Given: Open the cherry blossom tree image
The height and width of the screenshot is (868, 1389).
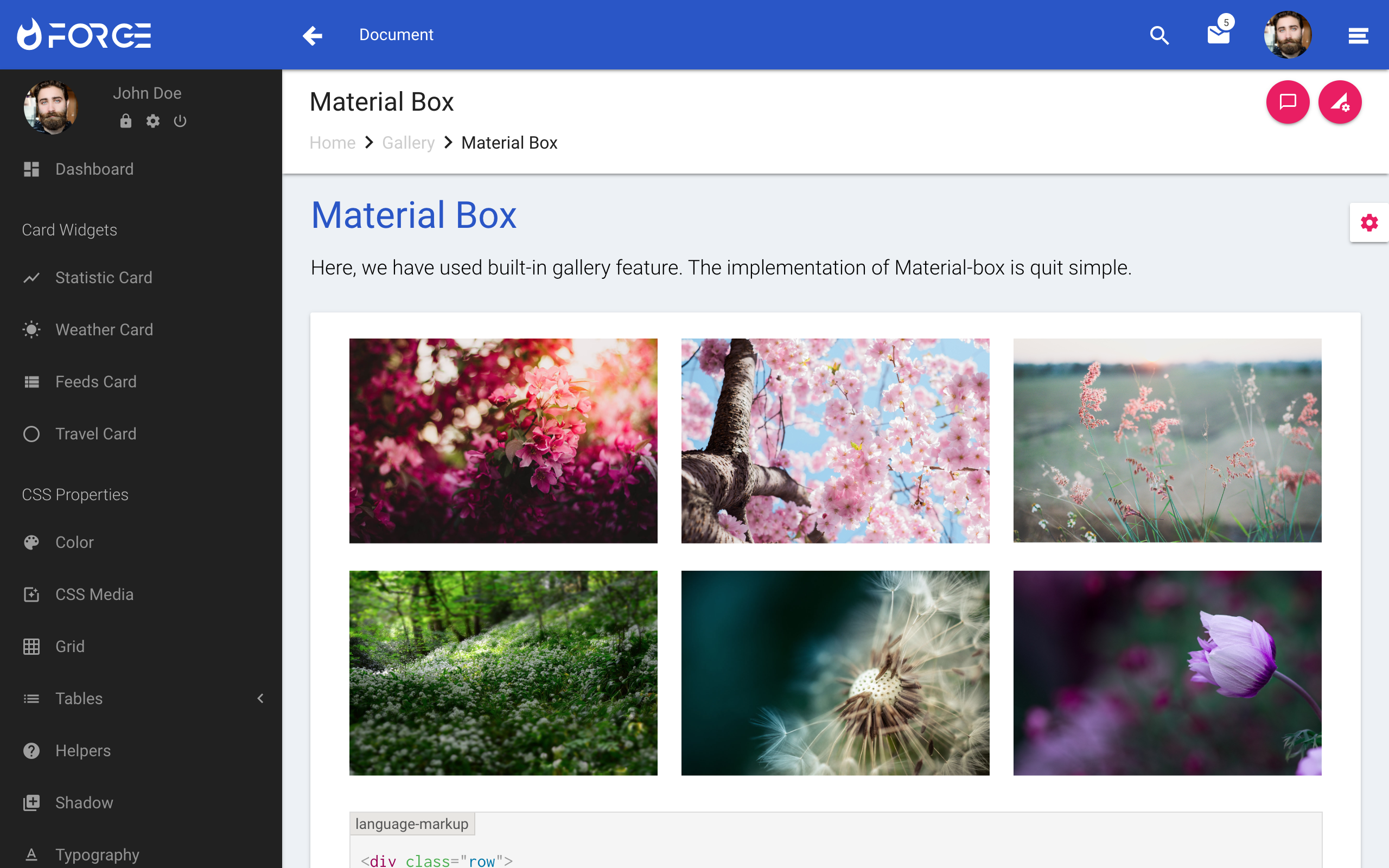Looking at the screenshot, I should 835,441.
